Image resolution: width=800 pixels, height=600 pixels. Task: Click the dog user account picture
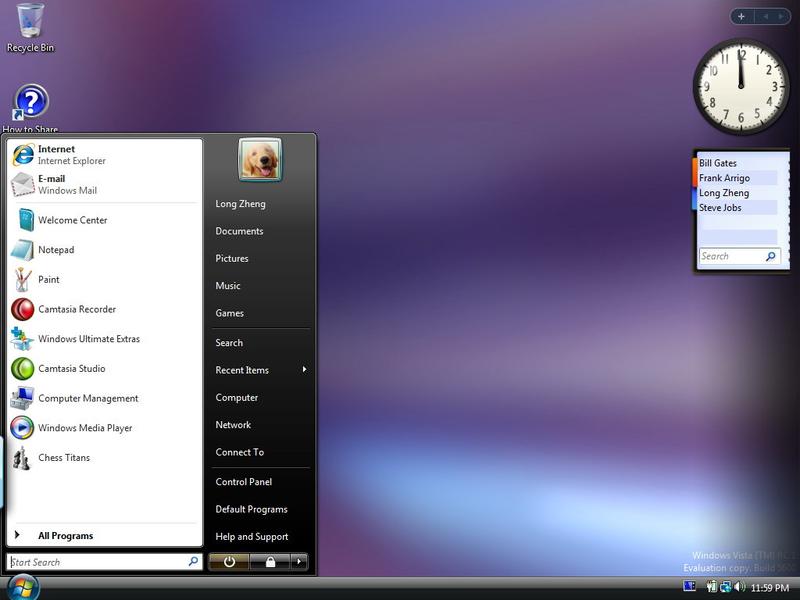(260, 160)
